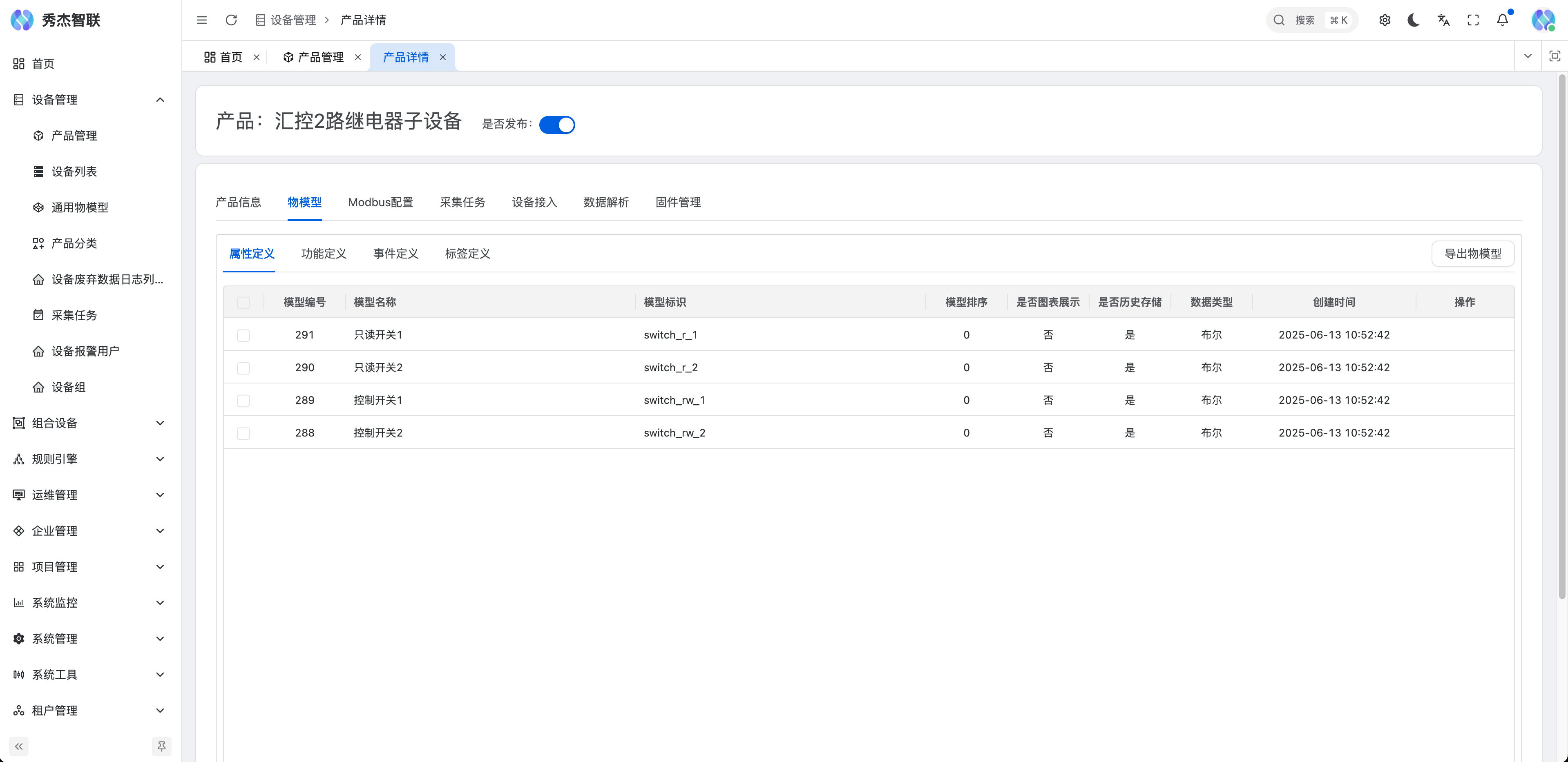Image resolution: width=1568 pixels, height=762 pixels.
Task: Refresh the page with the reload icon
Action: coord(231,20)
